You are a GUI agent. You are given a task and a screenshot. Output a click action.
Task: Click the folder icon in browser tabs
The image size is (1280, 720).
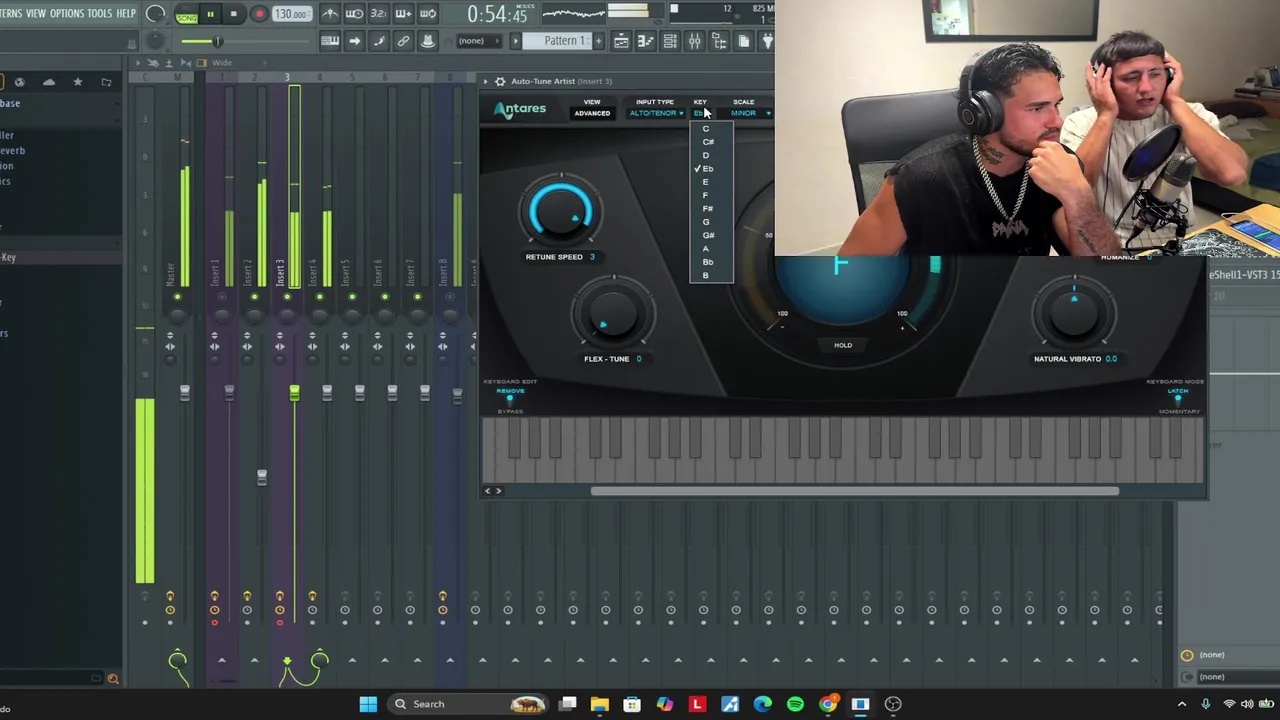click(x=107, y=82)
